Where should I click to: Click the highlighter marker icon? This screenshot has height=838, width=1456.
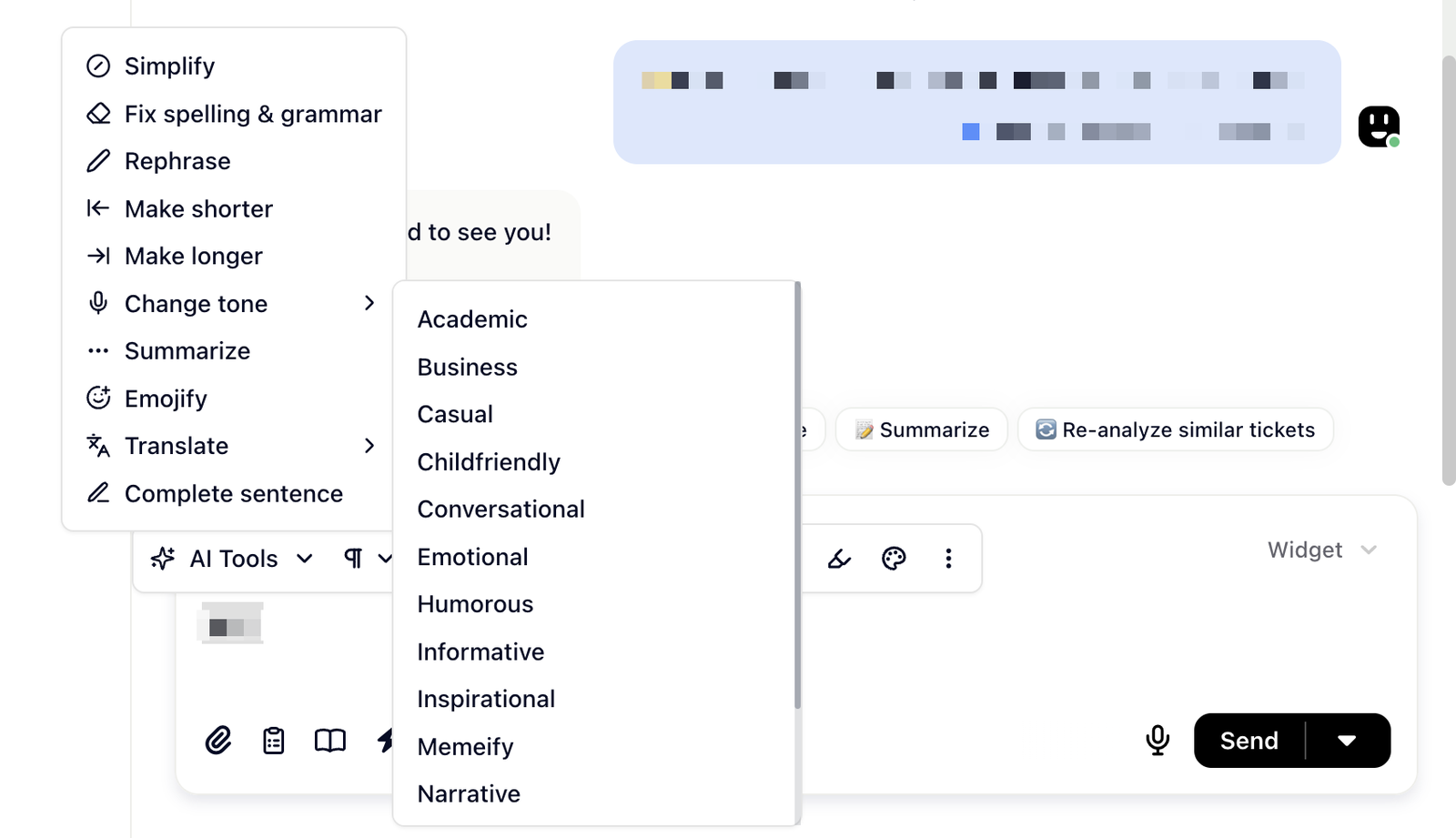pyautogui.click(x=839, y=559)
